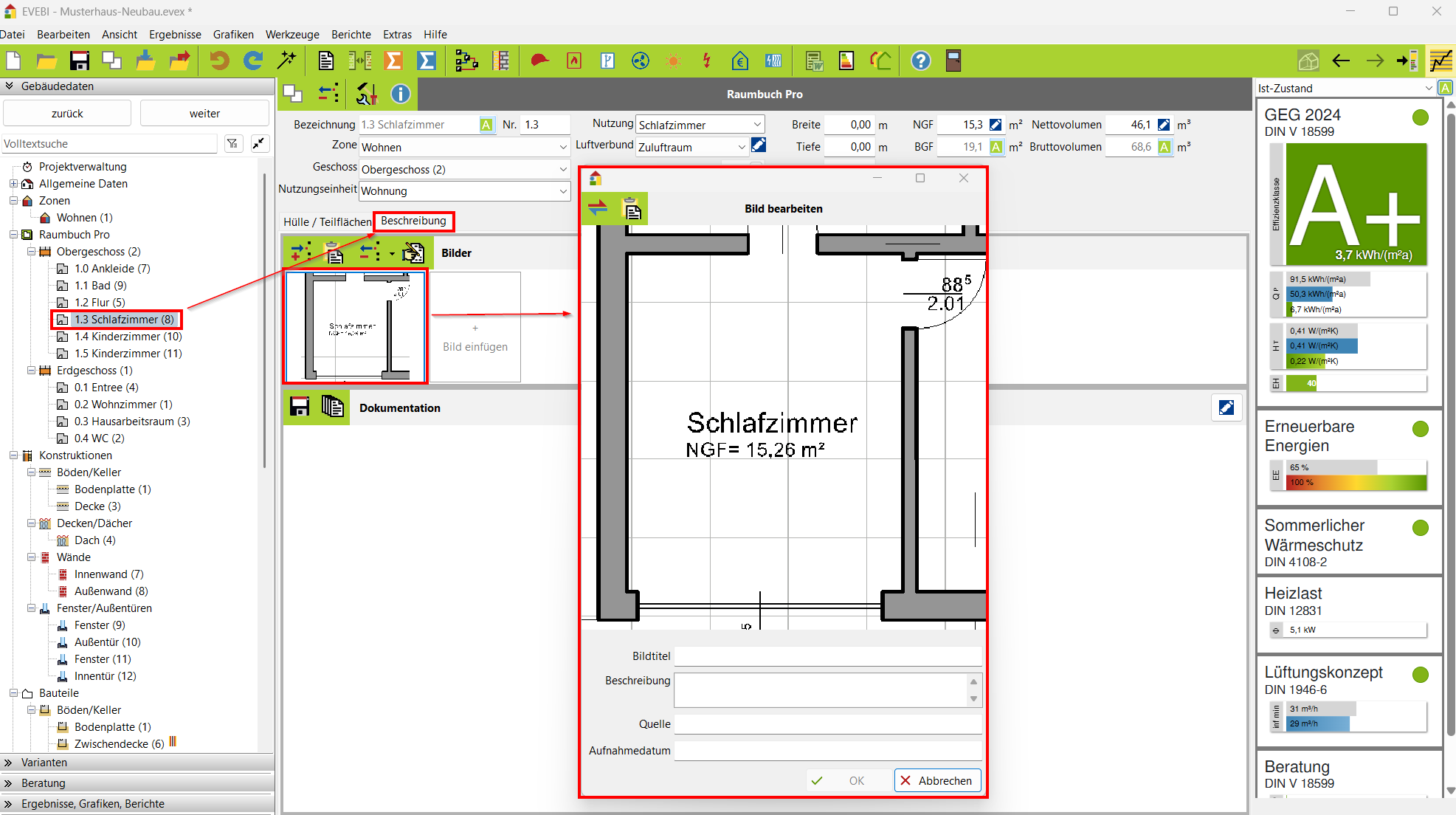Screen dimensions: 1456x815
Task: Open the Nutzung Schlafzimmer dropdown
Action: pos(699,125)
